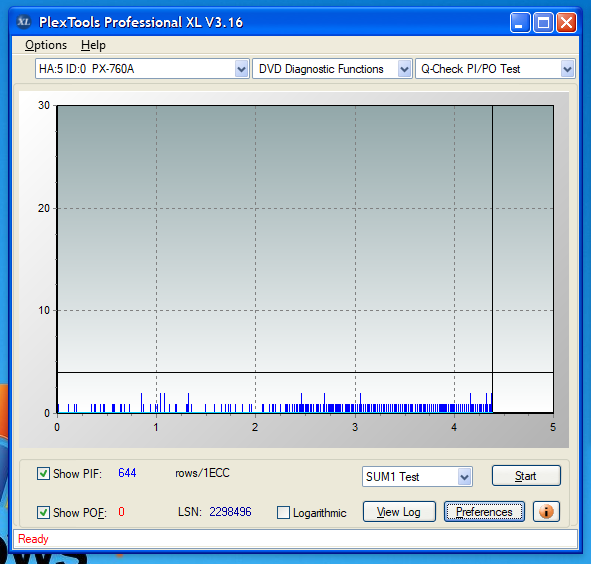Image resolution: width=591 pixels, height=564 pixels.
Task: Open the Preferences button
Action: [x=484, y=512]
